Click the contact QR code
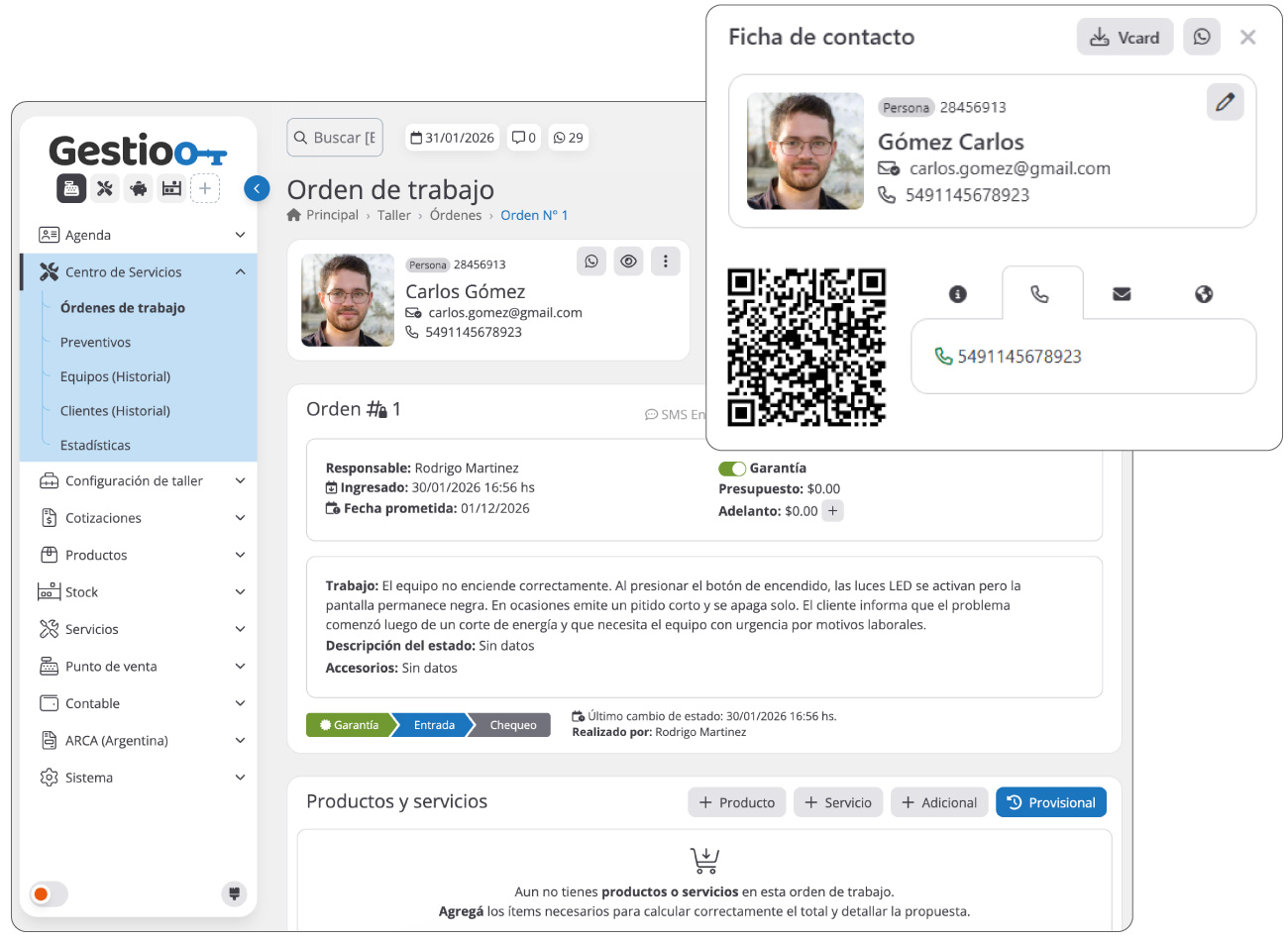The height and width of the screenshot is (941, 1288). point(806,347)
